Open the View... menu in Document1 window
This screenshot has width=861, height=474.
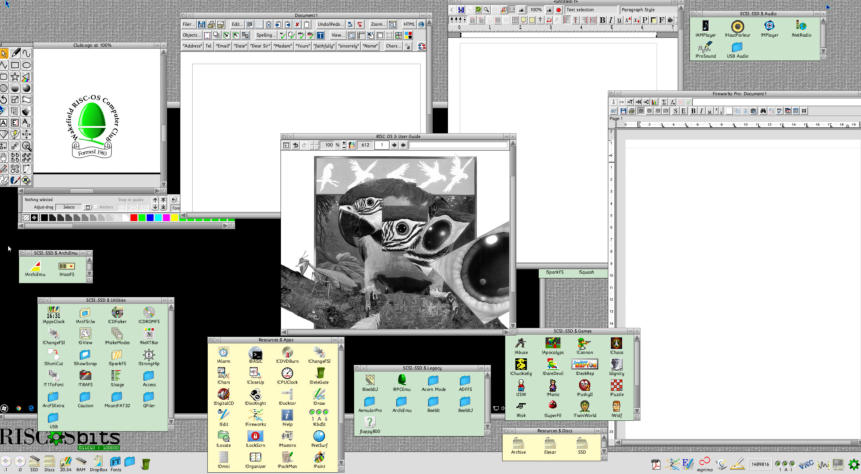coord(337,35)
